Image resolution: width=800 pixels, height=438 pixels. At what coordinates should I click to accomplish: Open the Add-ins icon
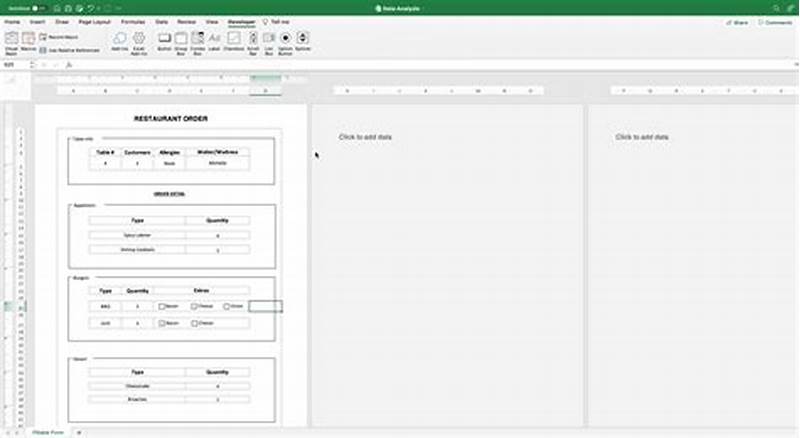120,42
